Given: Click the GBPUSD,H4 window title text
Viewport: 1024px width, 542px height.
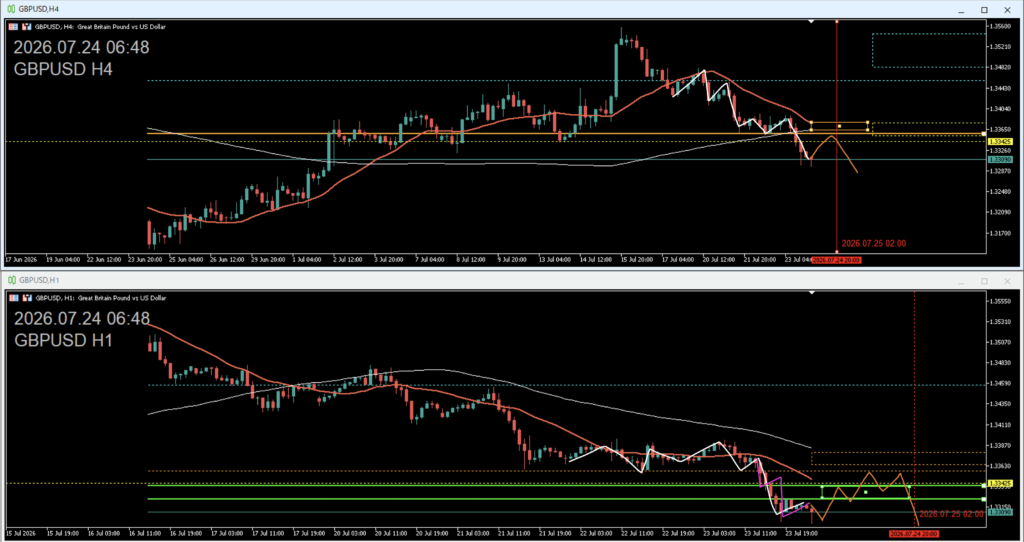Looking at the screenshot, I should 39,9.
